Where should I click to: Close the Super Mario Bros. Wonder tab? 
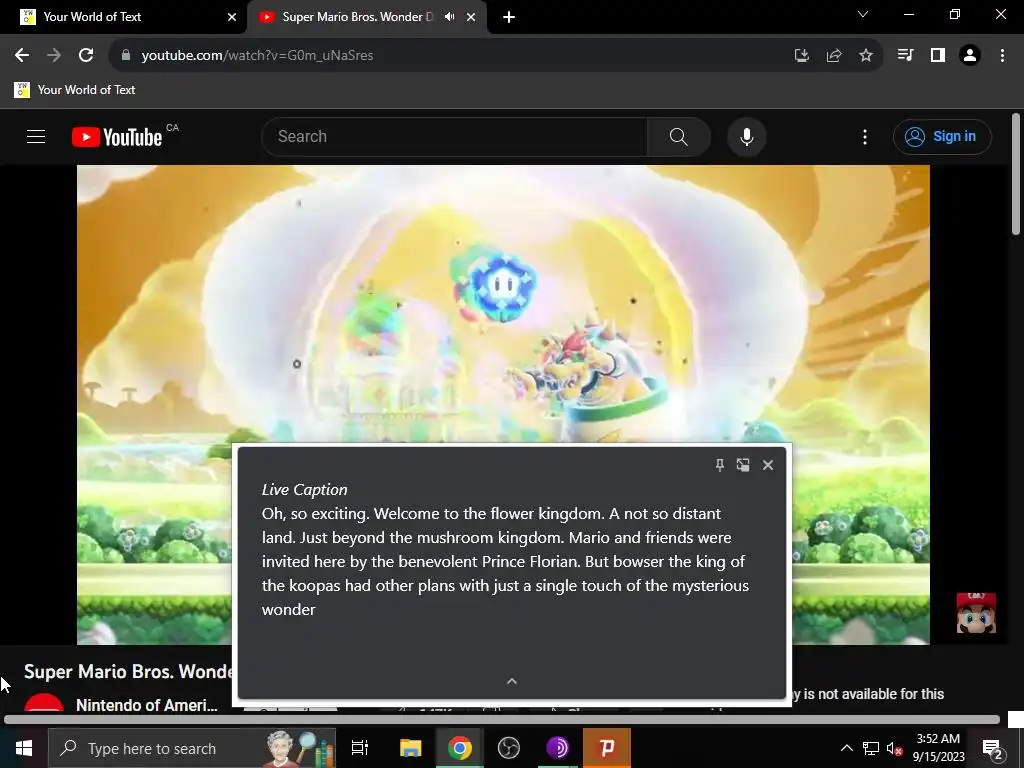click(471, 17)
